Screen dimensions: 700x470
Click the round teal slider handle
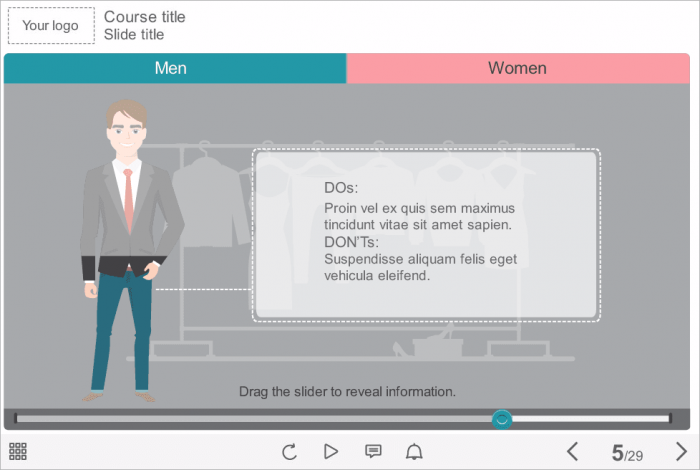coord(502,419)
